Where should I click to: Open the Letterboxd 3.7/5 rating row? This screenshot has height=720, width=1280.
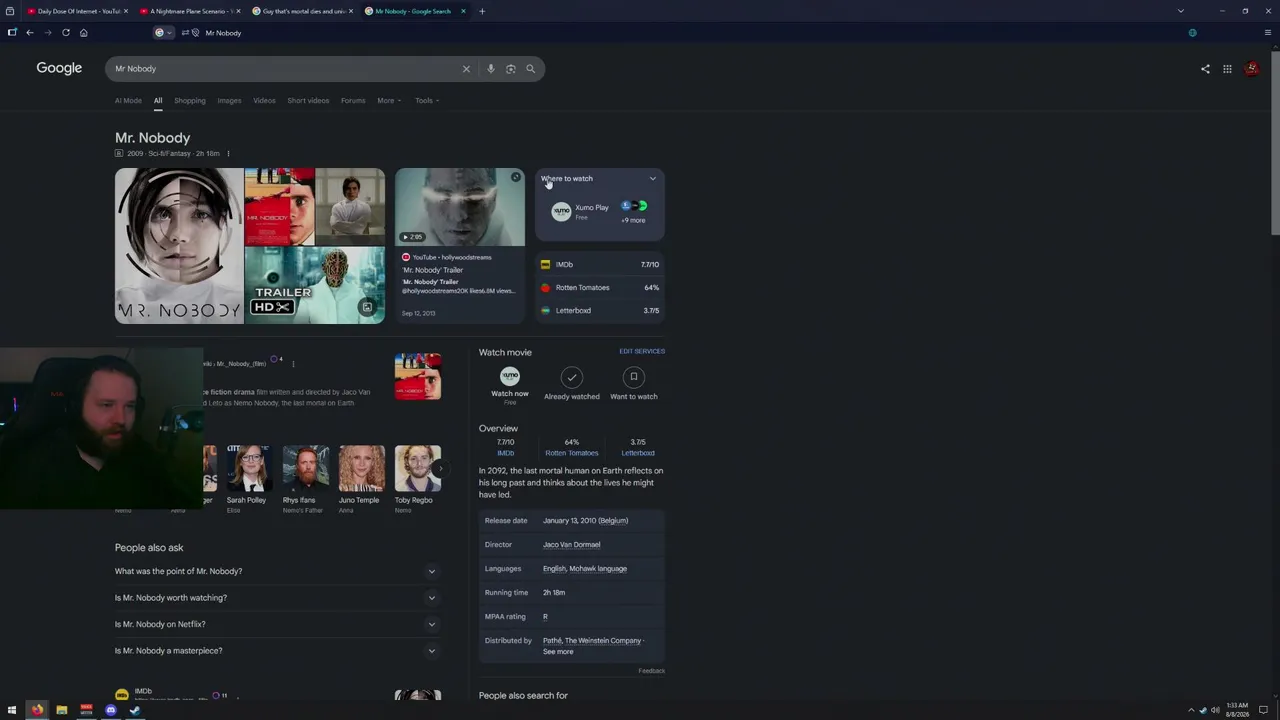(x=600, y=311)
